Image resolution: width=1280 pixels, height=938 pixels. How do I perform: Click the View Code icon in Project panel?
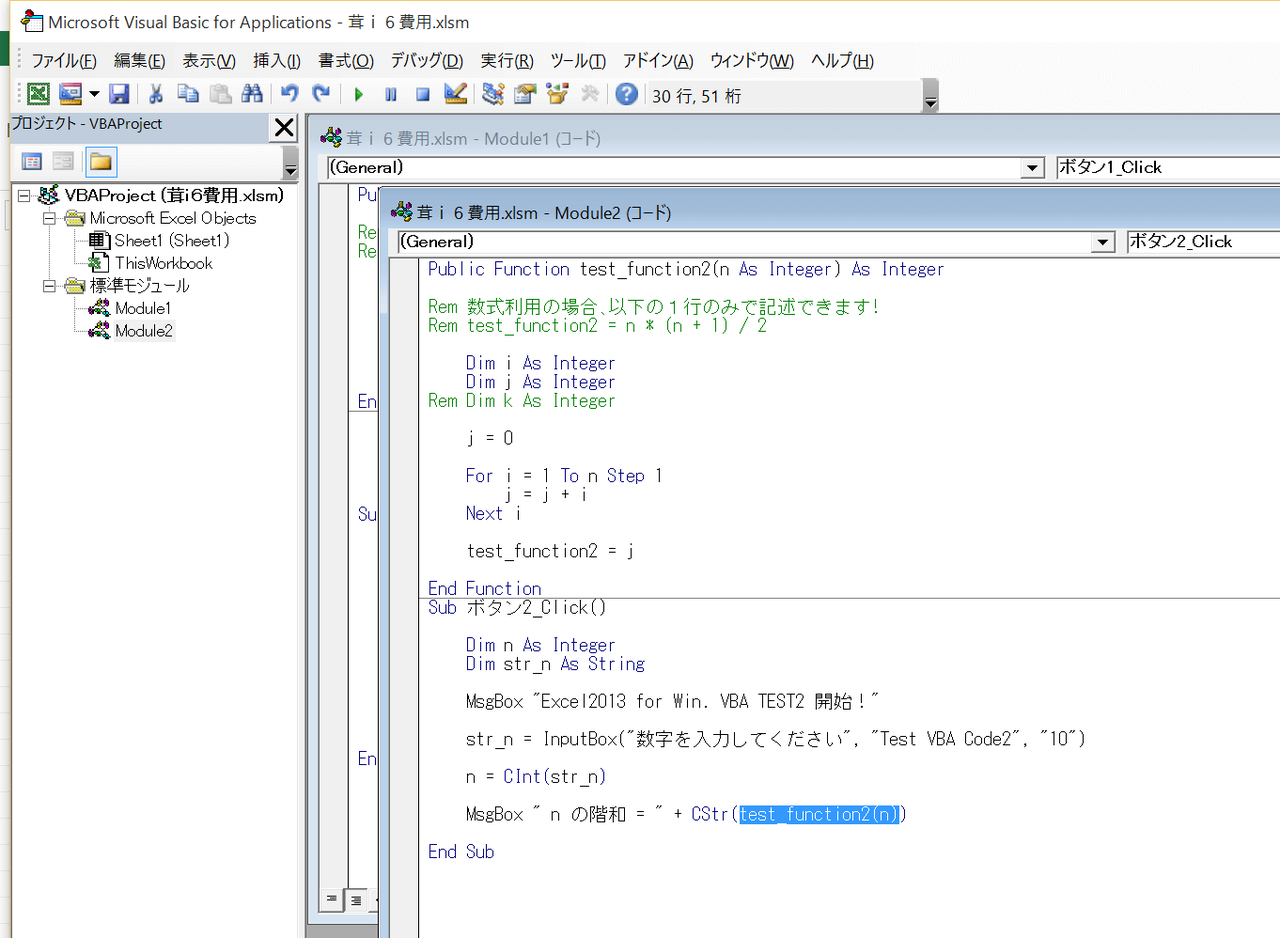(x=32, y=161)
